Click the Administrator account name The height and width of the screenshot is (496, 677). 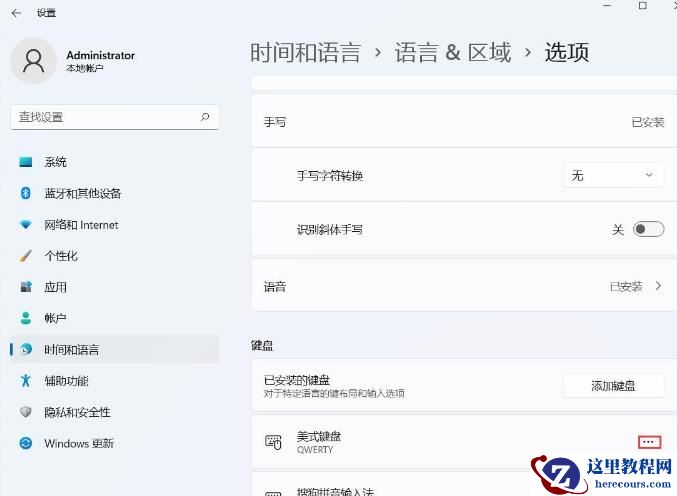[101, 55]
